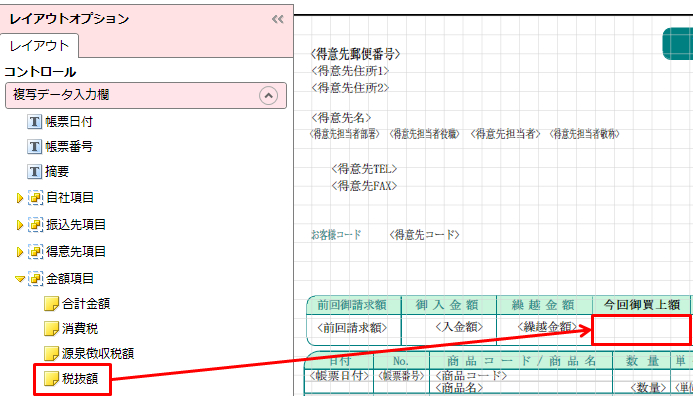The image size is (693, 396).
Task: Select the 〈繰越金額〉 field cell
Action: (548, 327)
